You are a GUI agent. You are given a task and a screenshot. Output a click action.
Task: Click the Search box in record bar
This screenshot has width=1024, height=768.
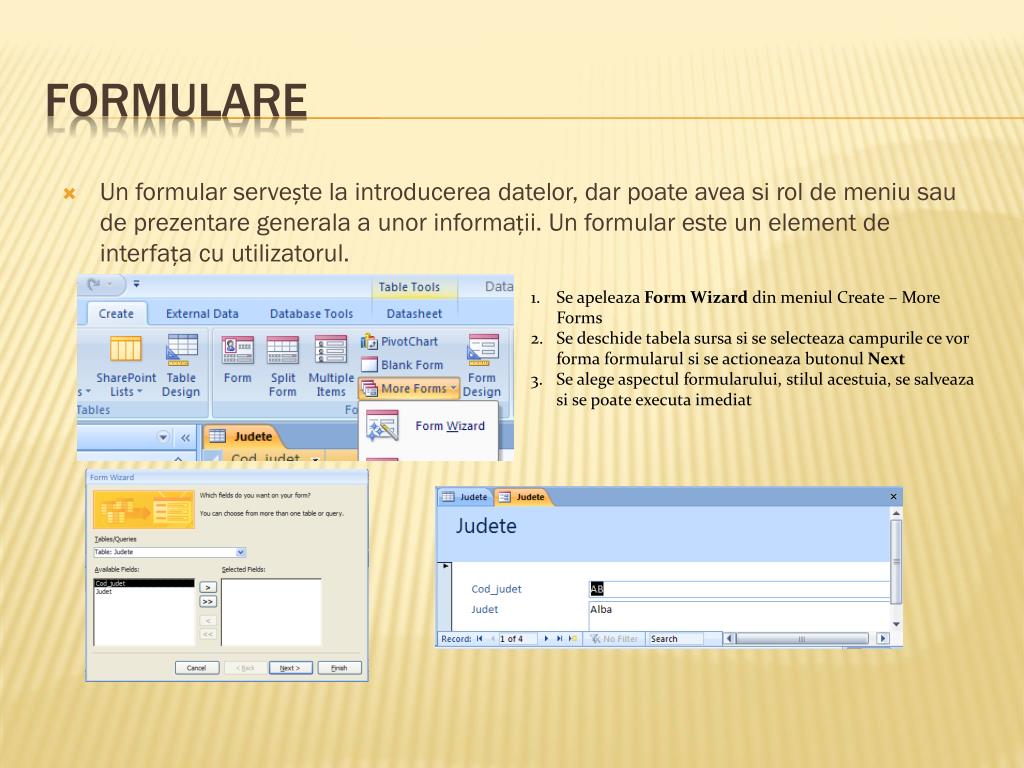(676, 639)
